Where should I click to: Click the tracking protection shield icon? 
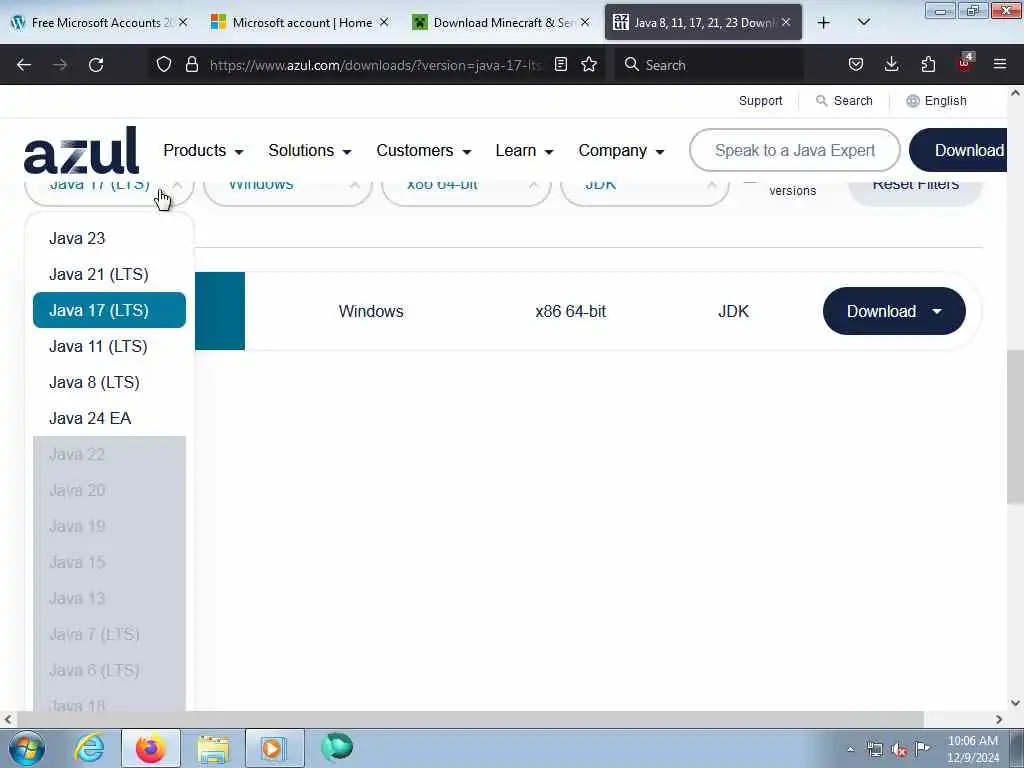click(164, 64)
